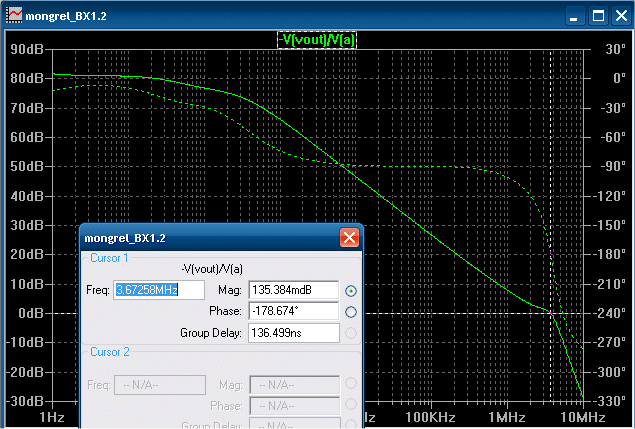
Task: Click the 0dB label on left axis
Action: [31, 313]
